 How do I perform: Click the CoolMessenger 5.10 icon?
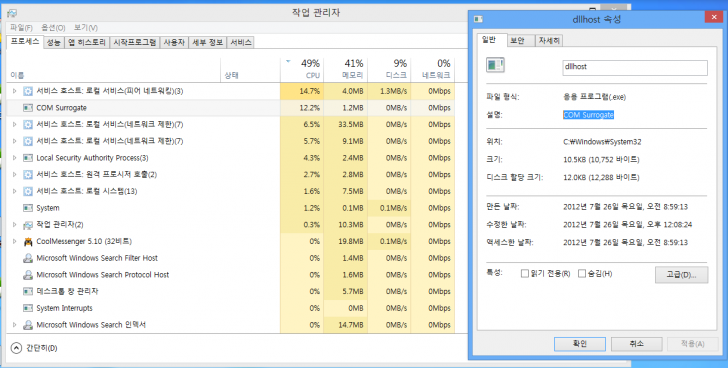(x=28, y=241)
